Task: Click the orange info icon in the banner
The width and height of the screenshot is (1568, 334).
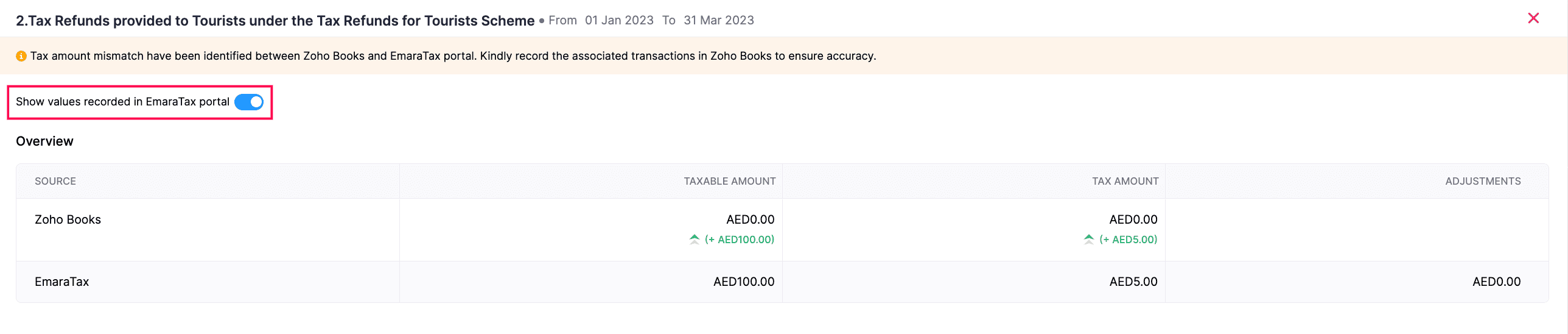Action: (21, 56)
